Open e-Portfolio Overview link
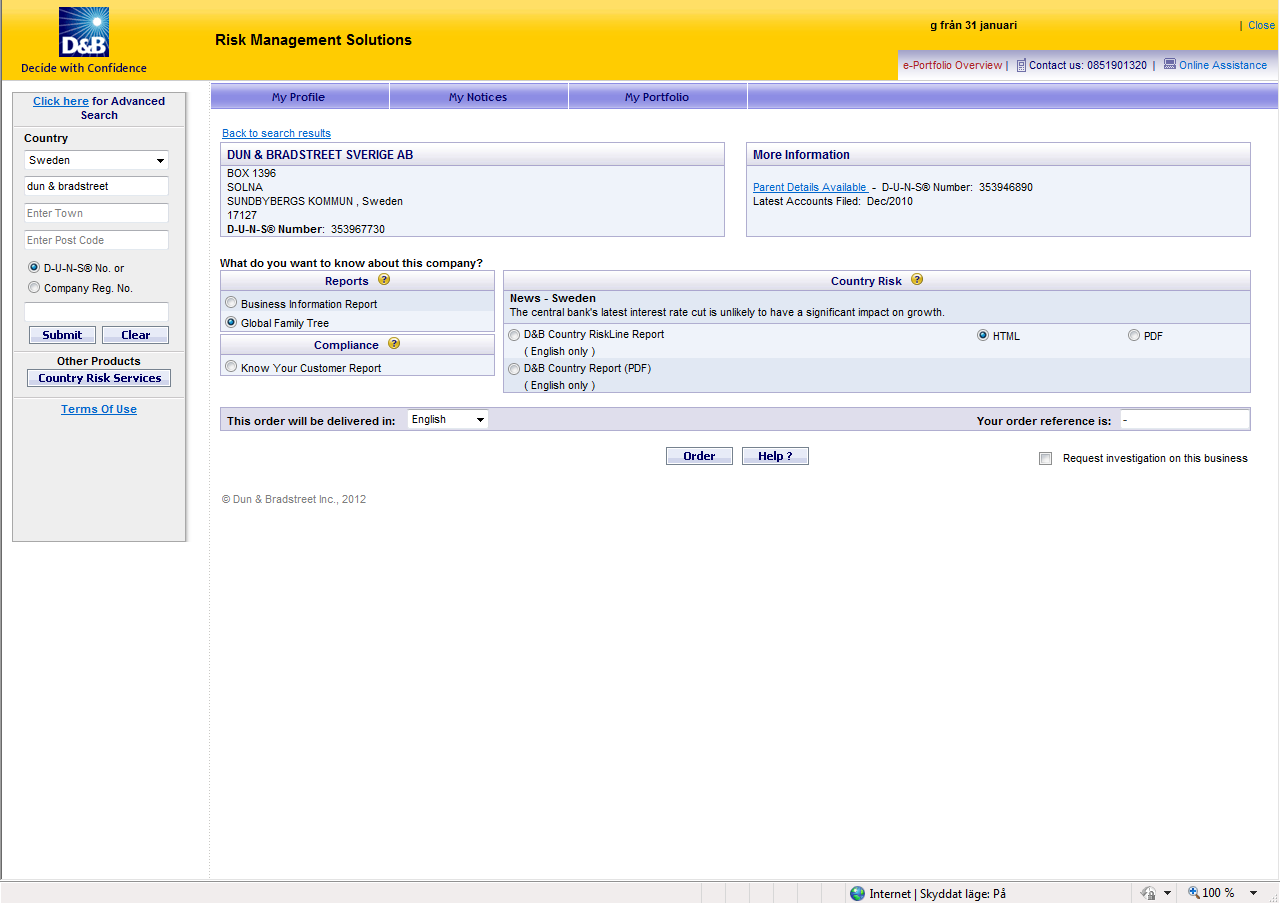 952,65
